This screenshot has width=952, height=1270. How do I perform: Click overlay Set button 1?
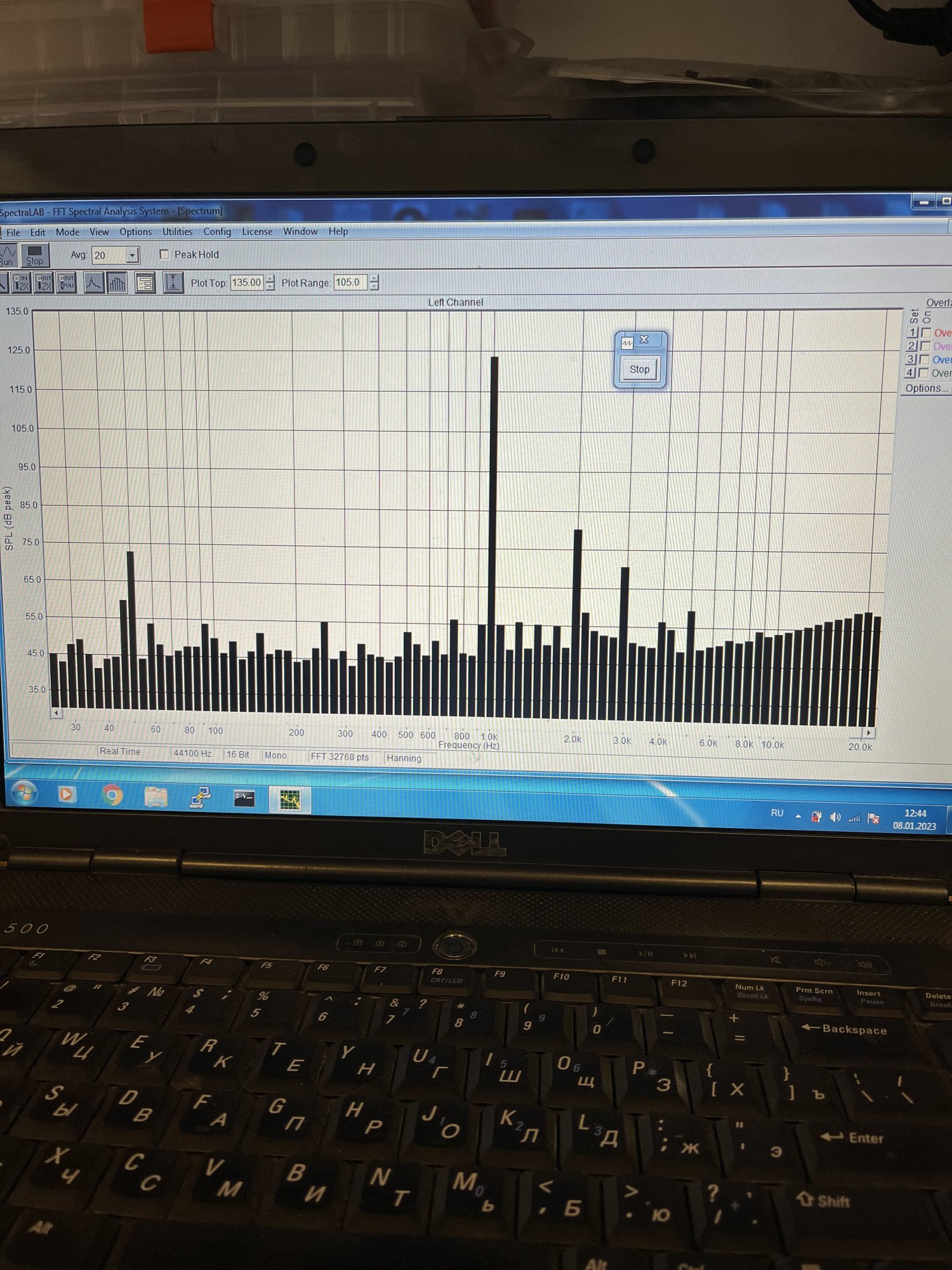(x=912, y=332)
